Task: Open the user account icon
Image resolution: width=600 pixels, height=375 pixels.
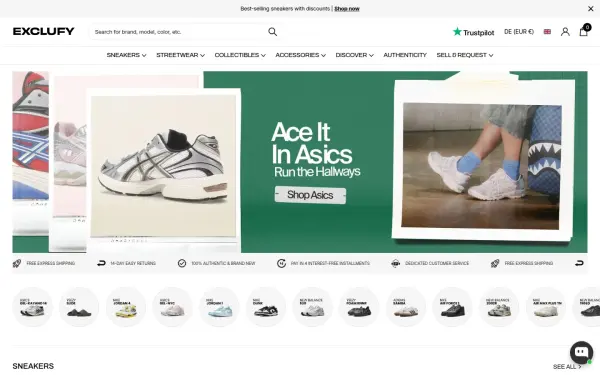Action: [565, 32]
